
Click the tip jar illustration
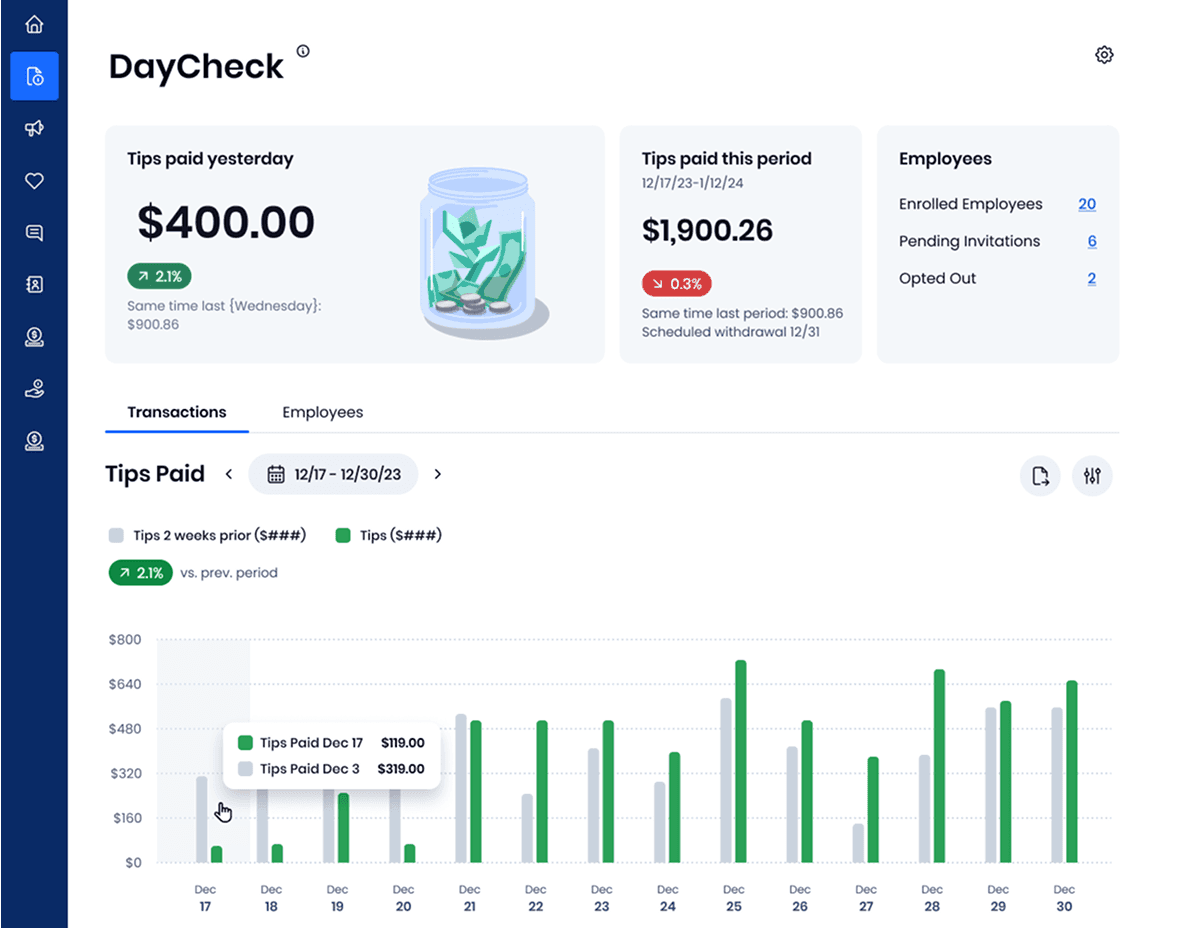[483, 253]
